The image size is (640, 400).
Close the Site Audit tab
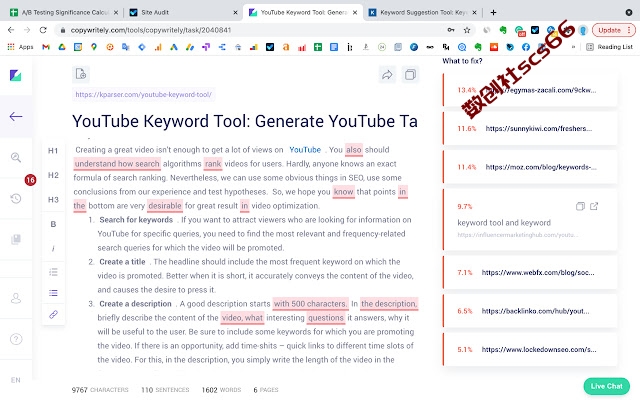pos(235,13)
